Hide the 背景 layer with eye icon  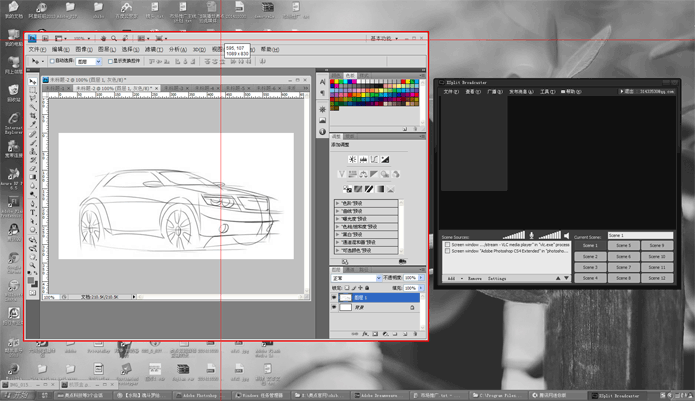point(334,307)
